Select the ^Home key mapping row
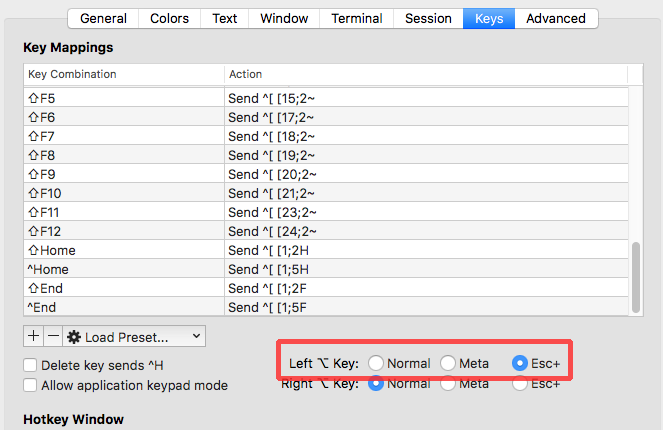 (x=326, y=269)
